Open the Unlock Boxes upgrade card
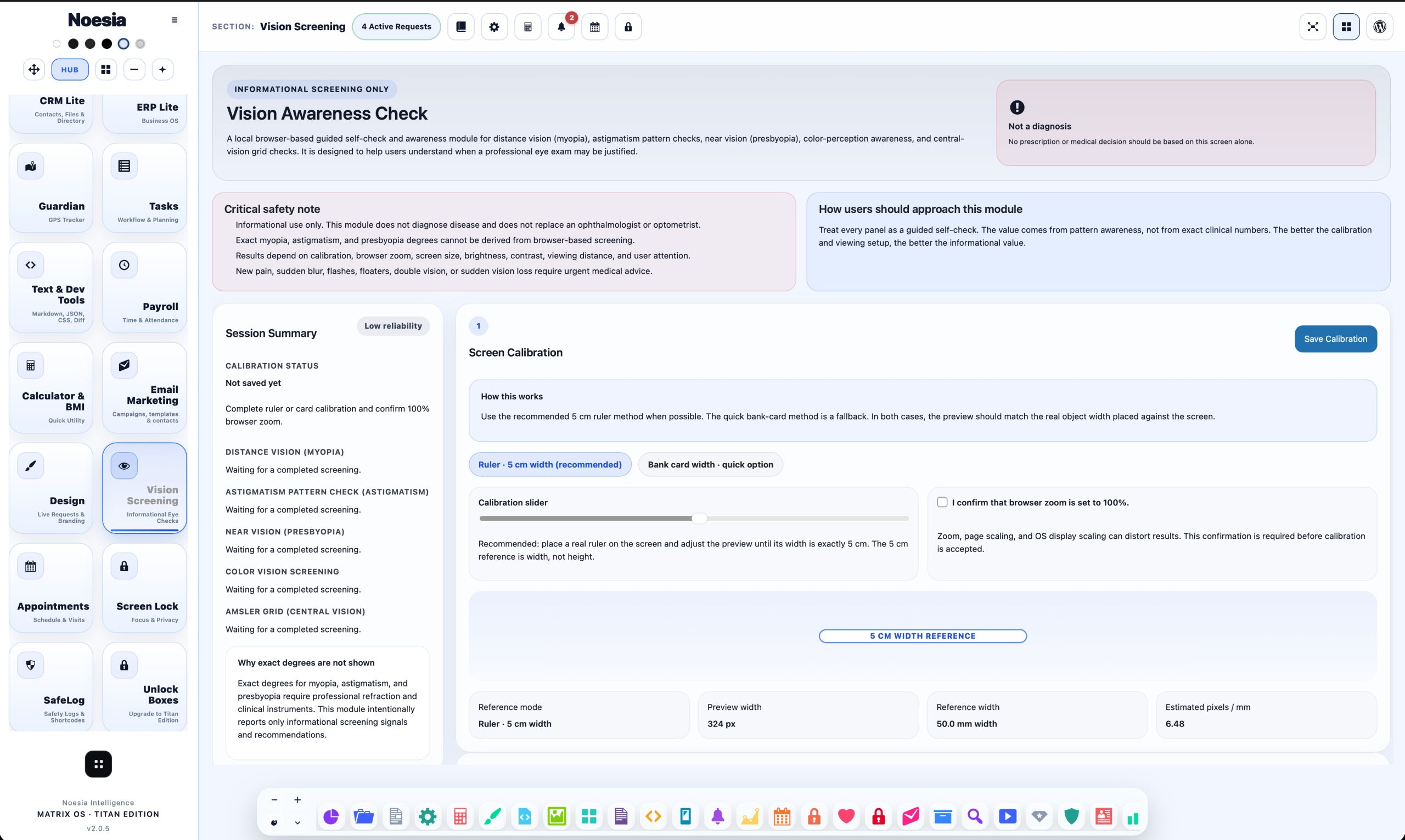1405x840 pixels. point(144,686)
